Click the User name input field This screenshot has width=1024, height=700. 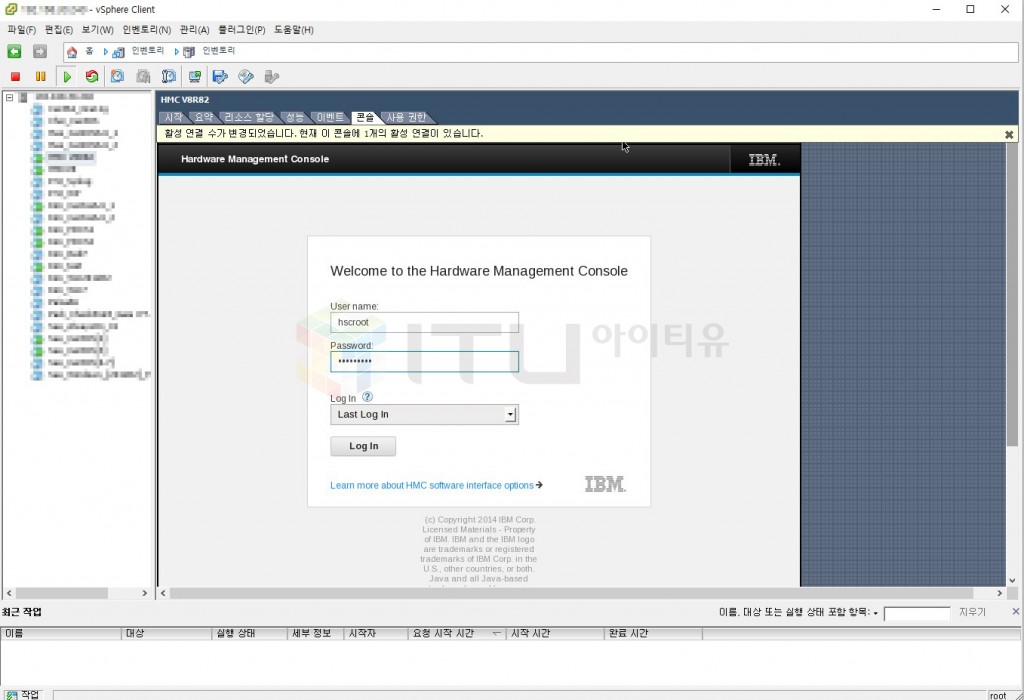click(x=424, y=323)
